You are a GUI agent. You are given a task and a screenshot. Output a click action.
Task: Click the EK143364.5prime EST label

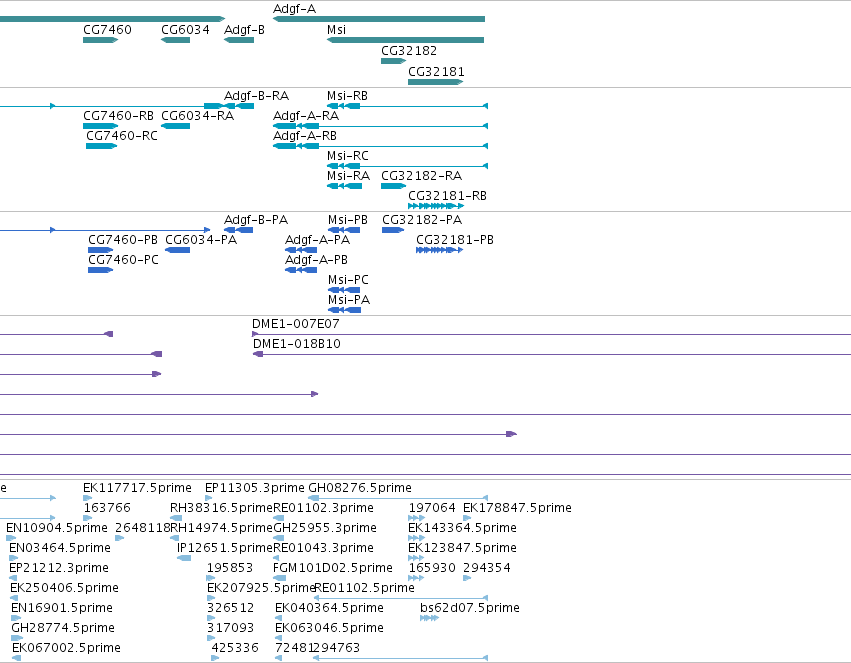coord(462,528)
